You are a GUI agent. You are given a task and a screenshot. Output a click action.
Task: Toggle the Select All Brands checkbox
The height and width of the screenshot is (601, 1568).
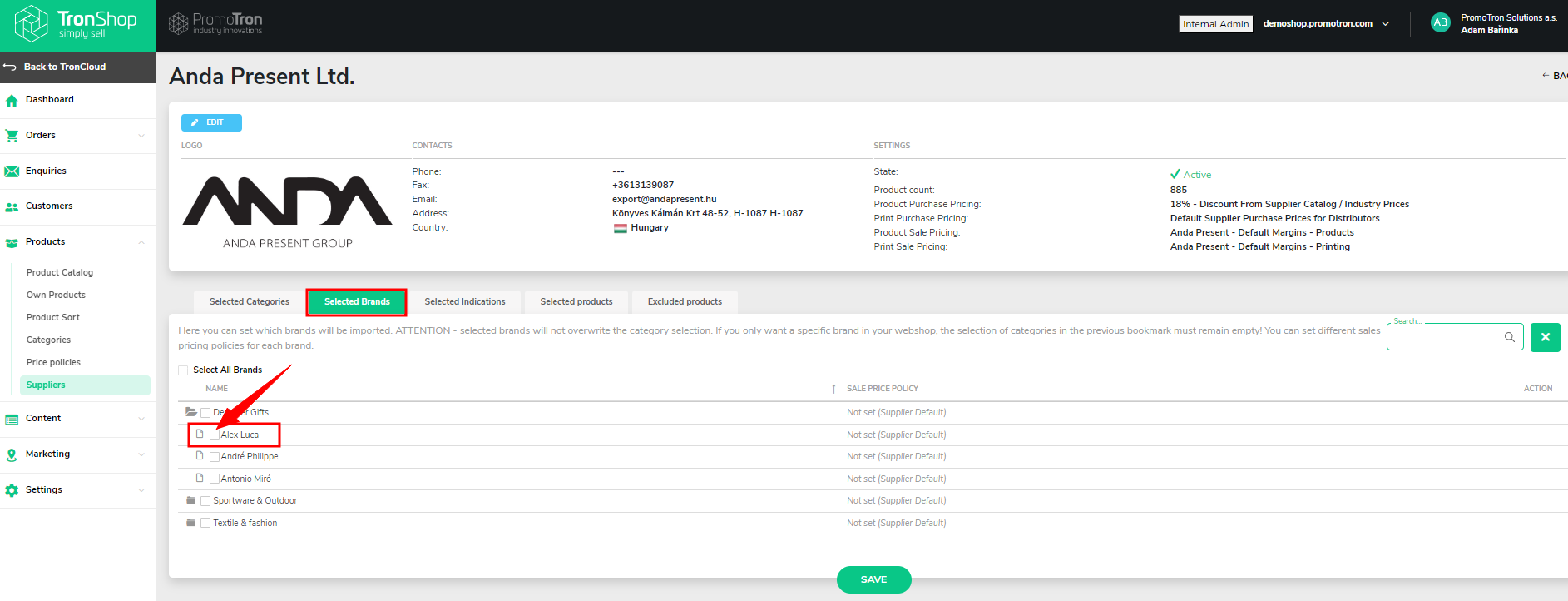point(183,370)
